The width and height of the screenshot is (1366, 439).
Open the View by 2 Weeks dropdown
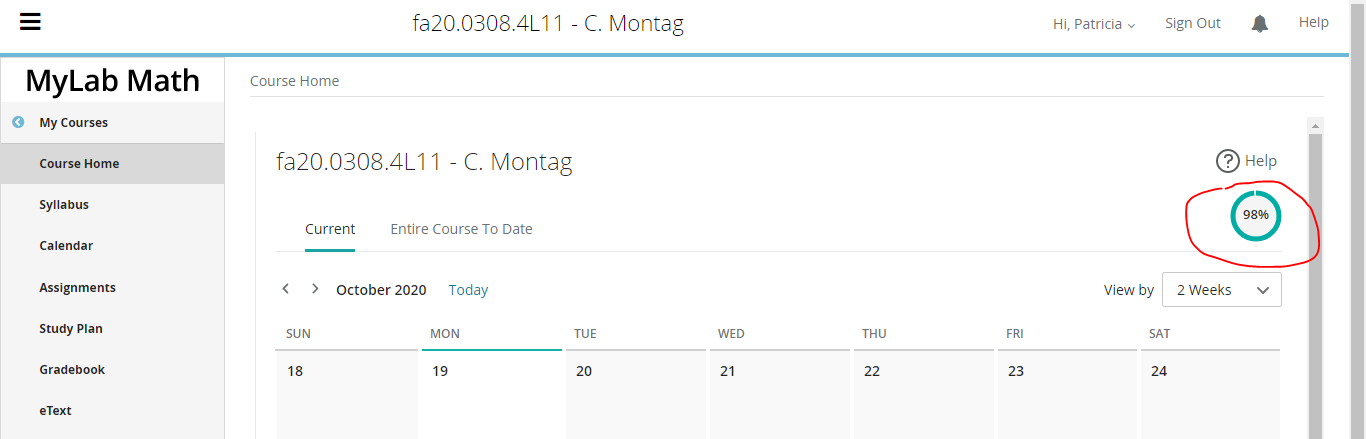[x=1221, y=290]
